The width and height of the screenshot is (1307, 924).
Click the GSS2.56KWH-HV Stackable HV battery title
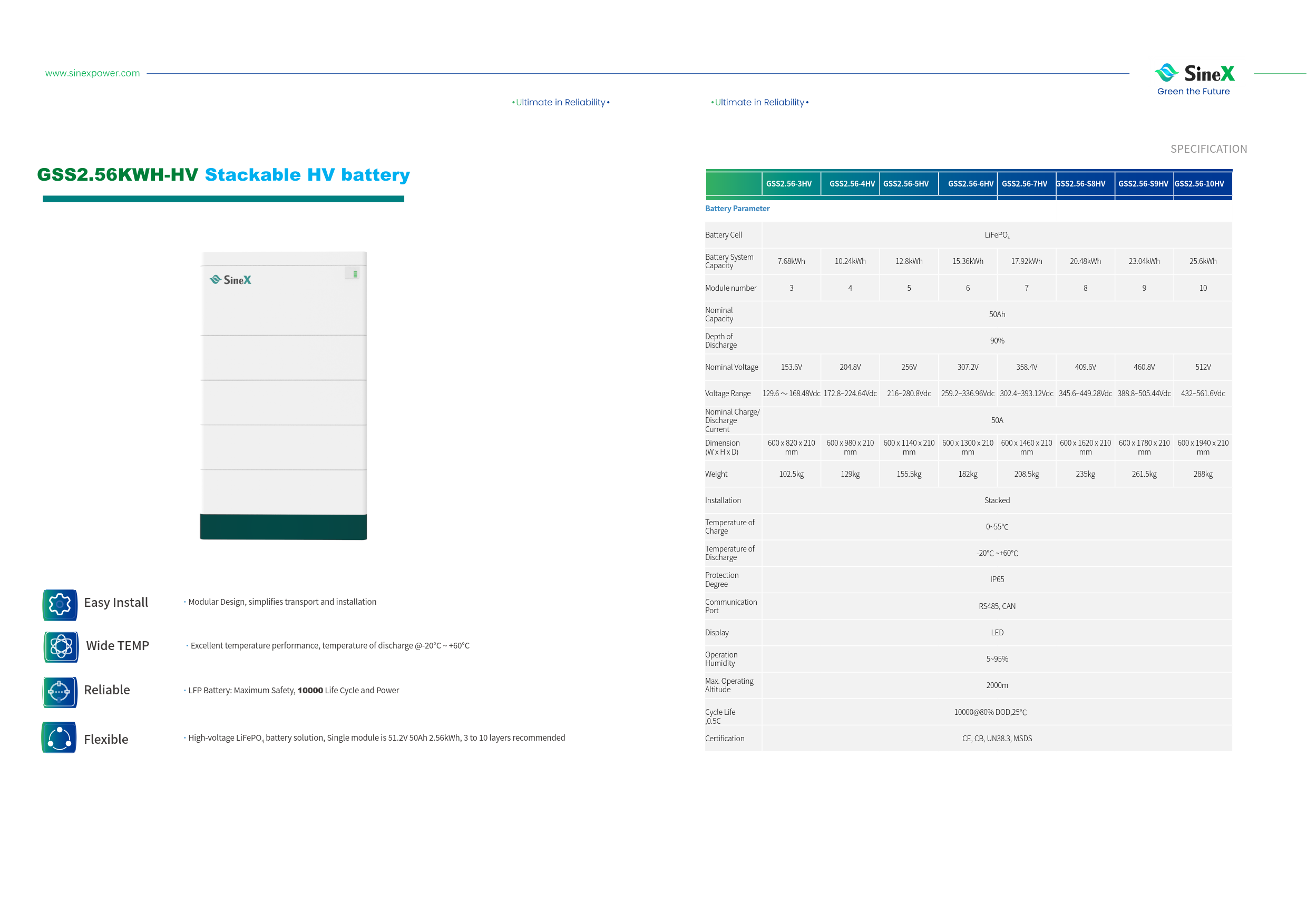[223, 175]
